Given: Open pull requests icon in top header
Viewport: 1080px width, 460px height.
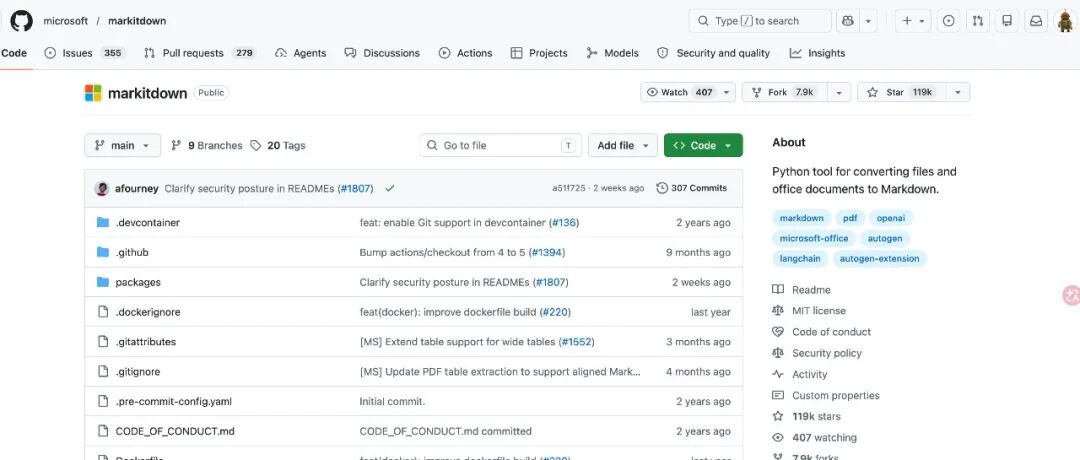Looking at the screenshot, I should (x=977, y=21).
